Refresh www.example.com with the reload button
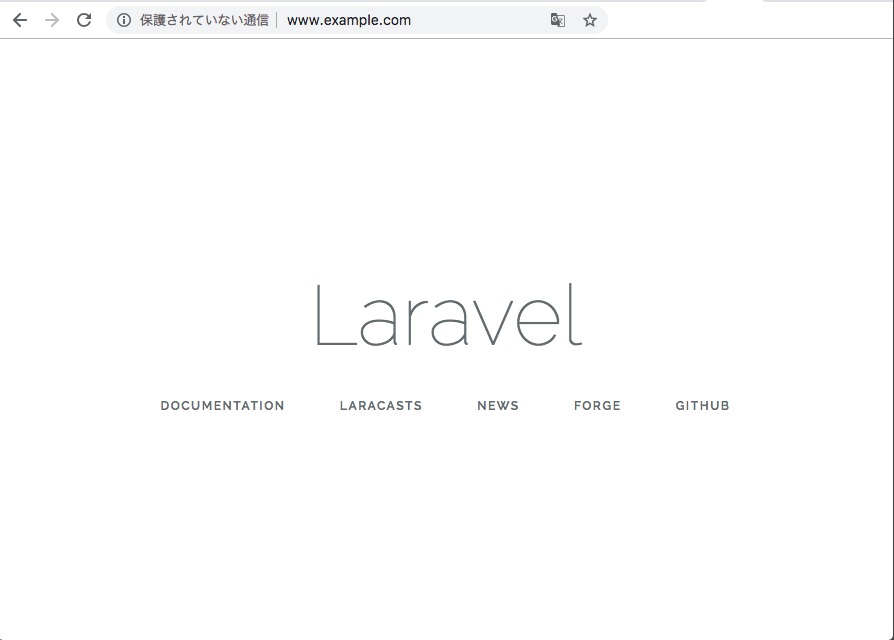Screen dimensions: 894x640 [x=84, y=19]
